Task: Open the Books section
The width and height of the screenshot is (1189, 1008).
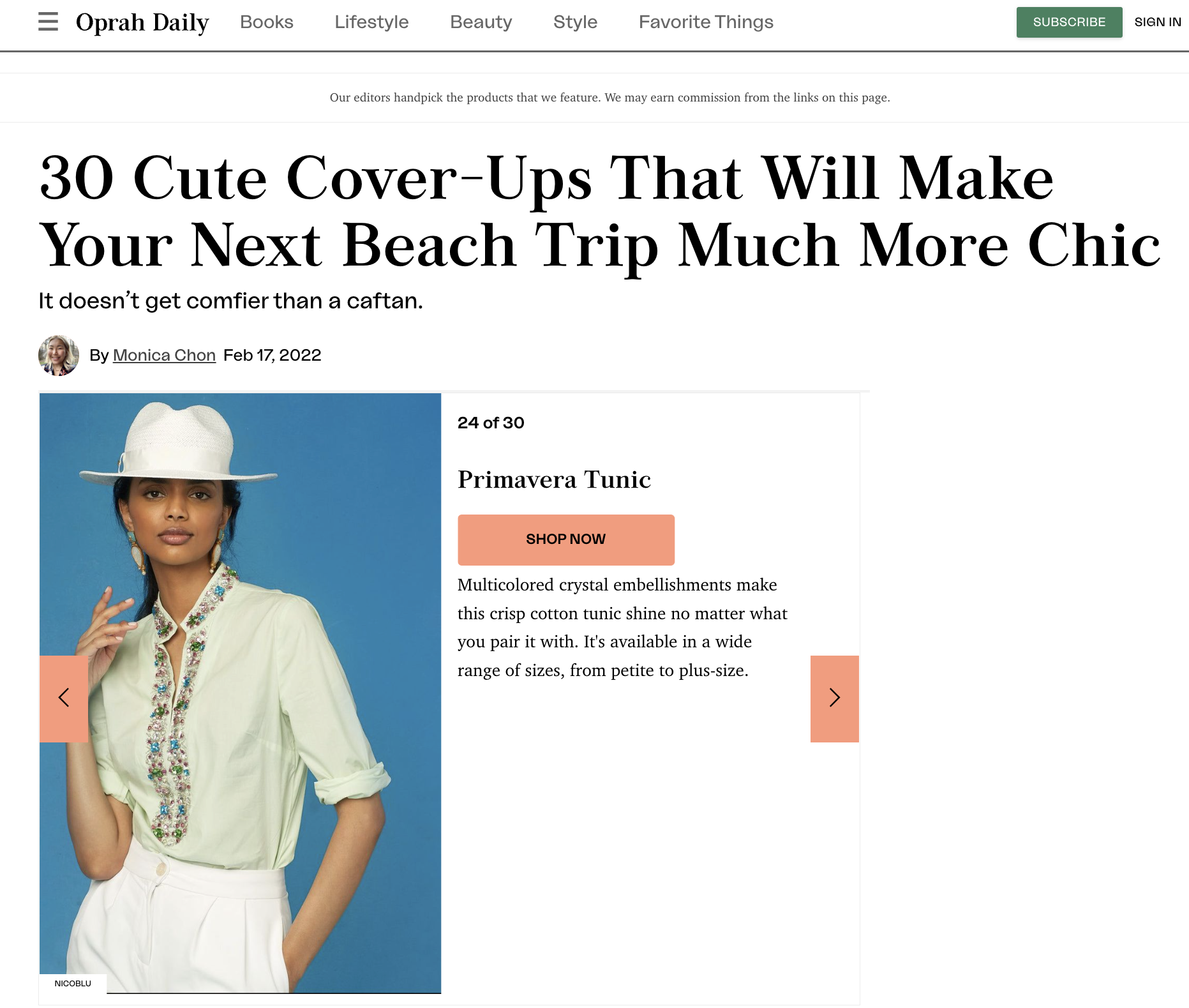Action: pos(266,22)
